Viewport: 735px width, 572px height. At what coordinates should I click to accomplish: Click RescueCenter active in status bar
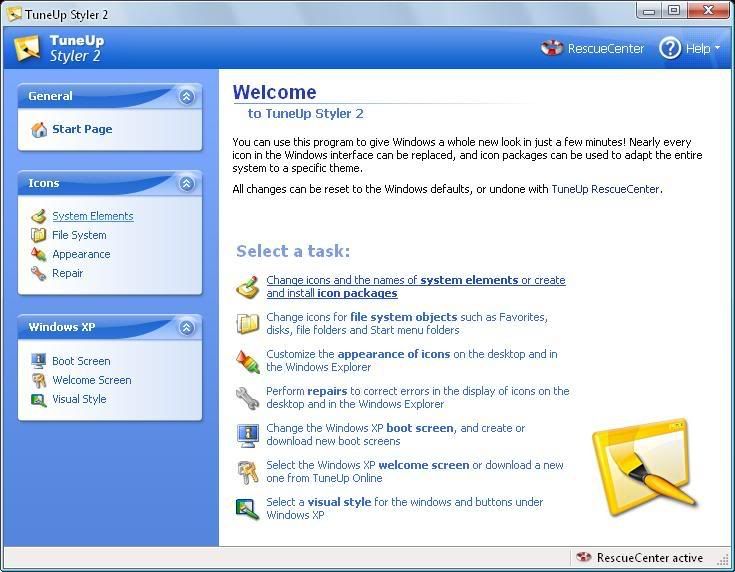coord(649,558)
